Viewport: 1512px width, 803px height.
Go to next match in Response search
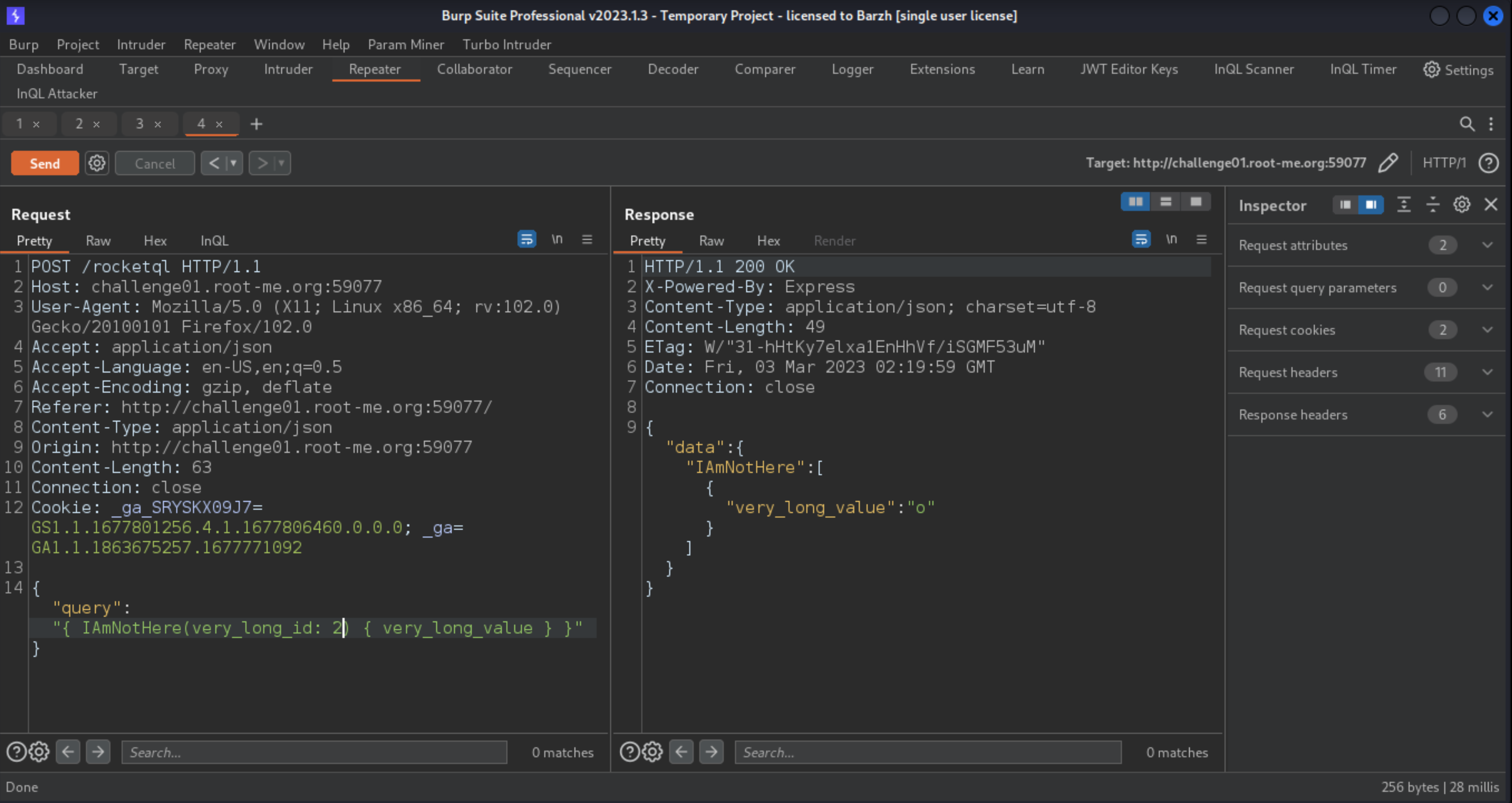point(711,751)
